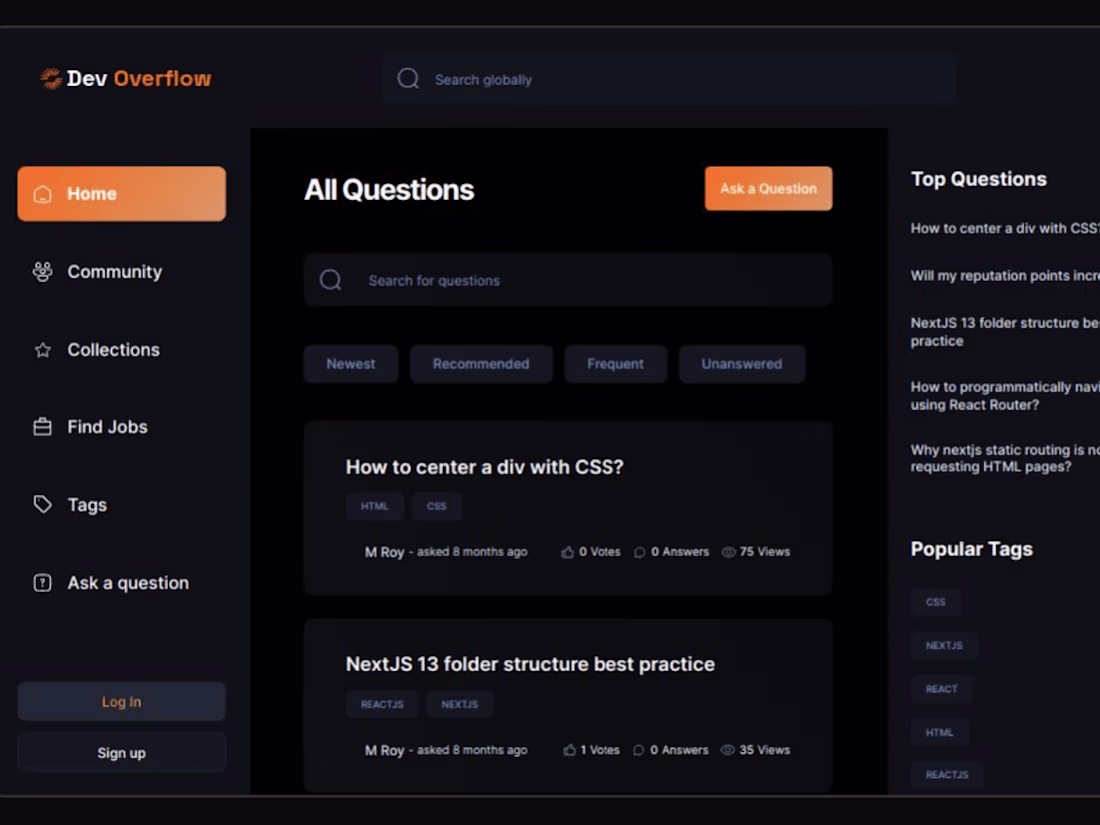Screen dimensions: 1100x825
Task: Select the Tags label icon
Action: (41, 505)
